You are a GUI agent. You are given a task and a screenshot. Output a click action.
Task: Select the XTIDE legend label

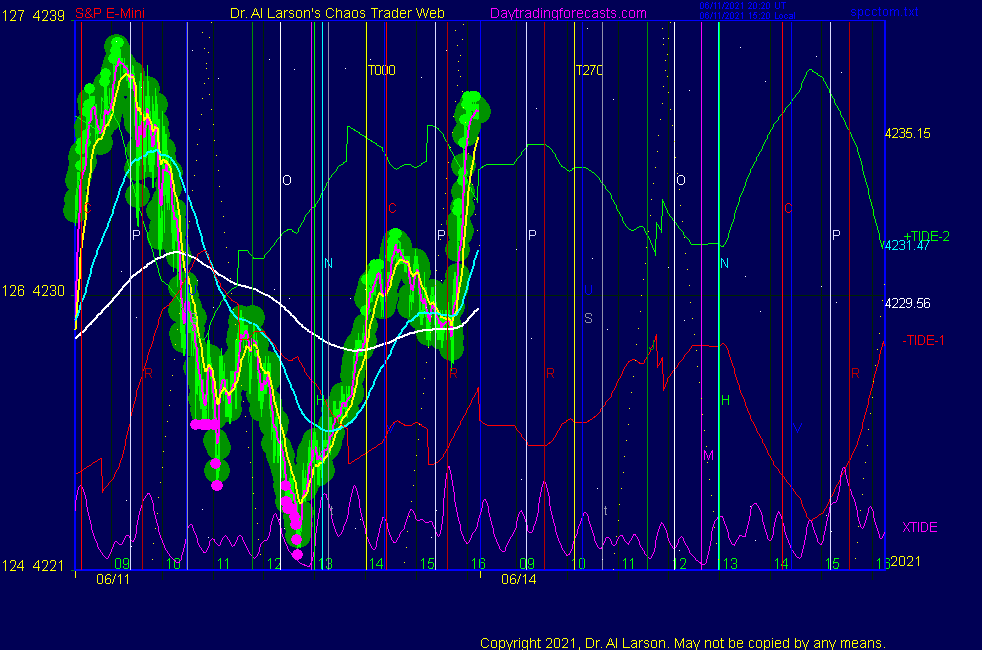point(919,527)
